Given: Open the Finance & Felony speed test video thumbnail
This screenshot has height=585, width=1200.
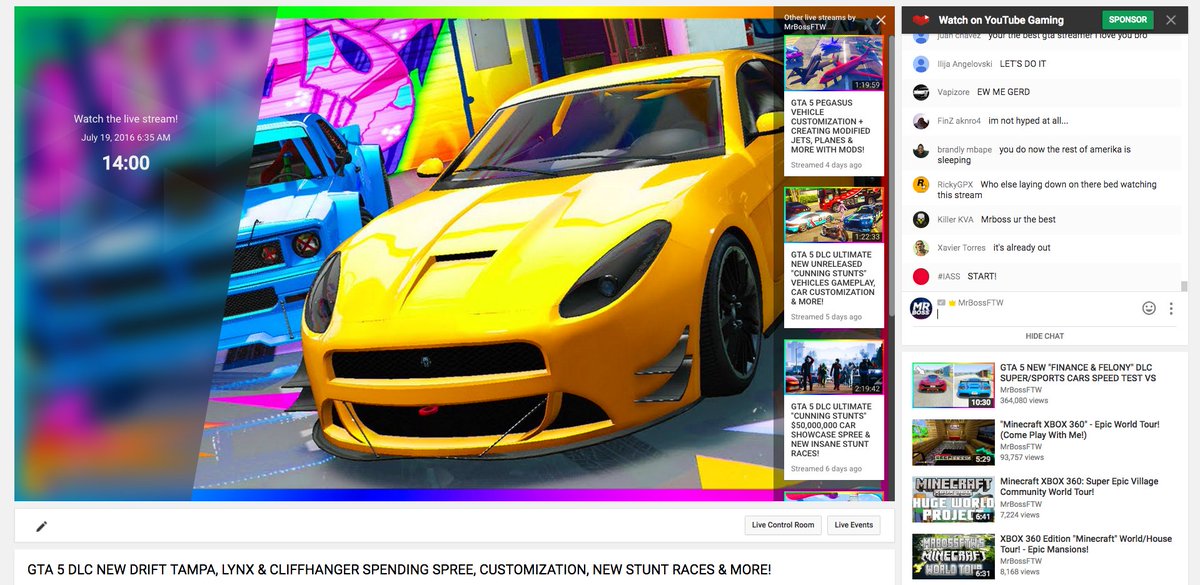Looking at the screenshot, I should [x=953, y=385].
